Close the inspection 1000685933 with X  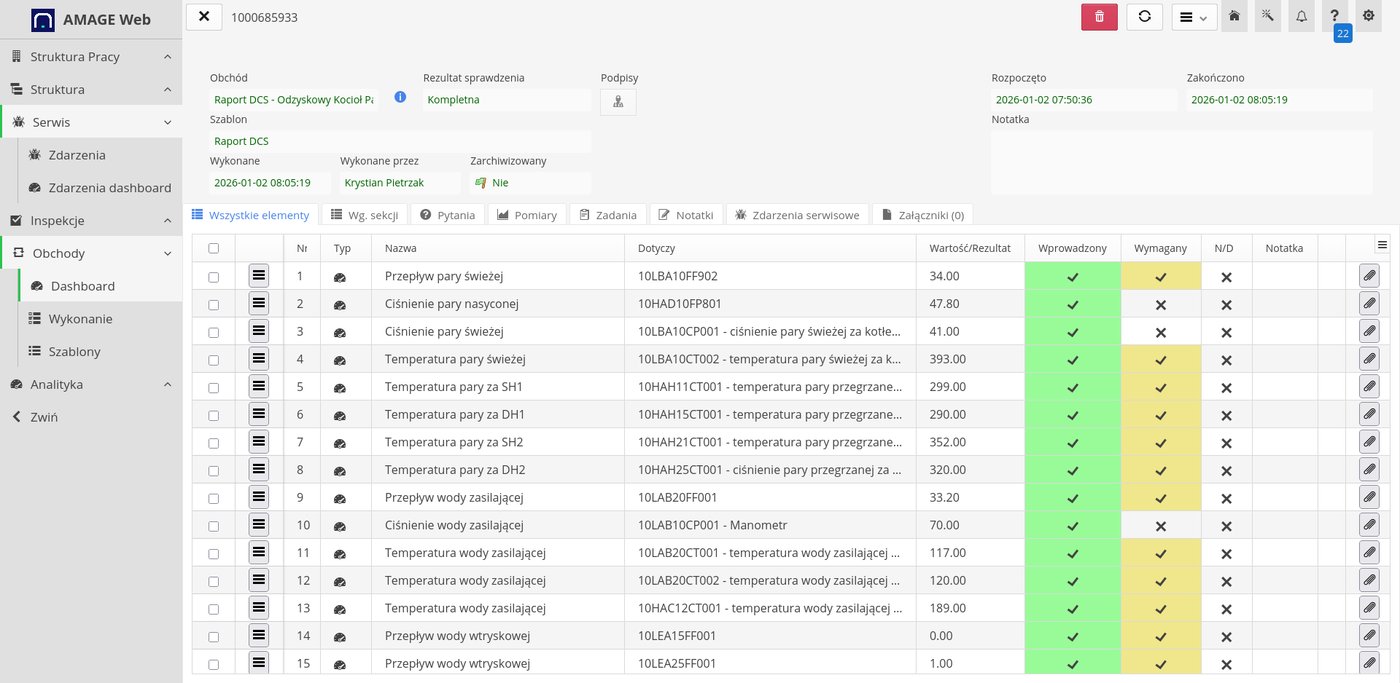[204, 17]
